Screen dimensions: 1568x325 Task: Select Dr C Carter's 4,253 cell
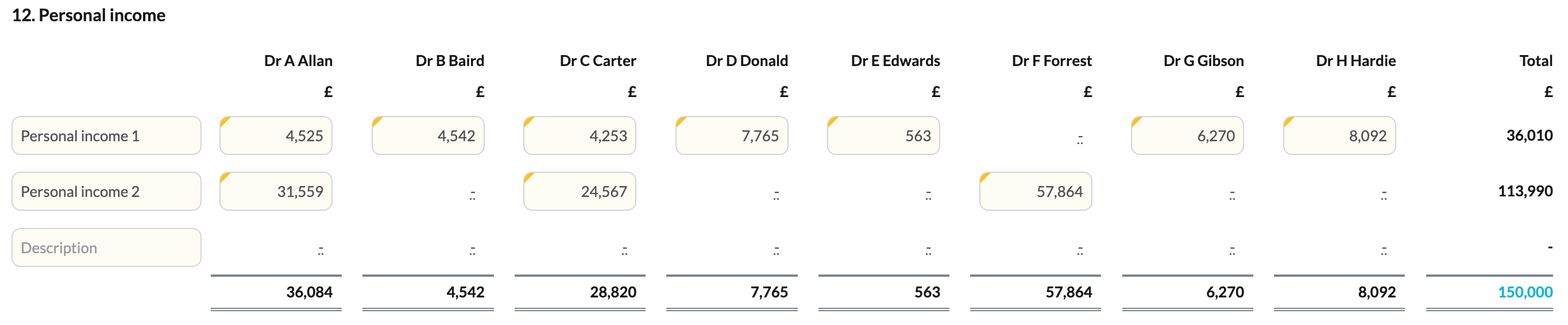(580, 136)
